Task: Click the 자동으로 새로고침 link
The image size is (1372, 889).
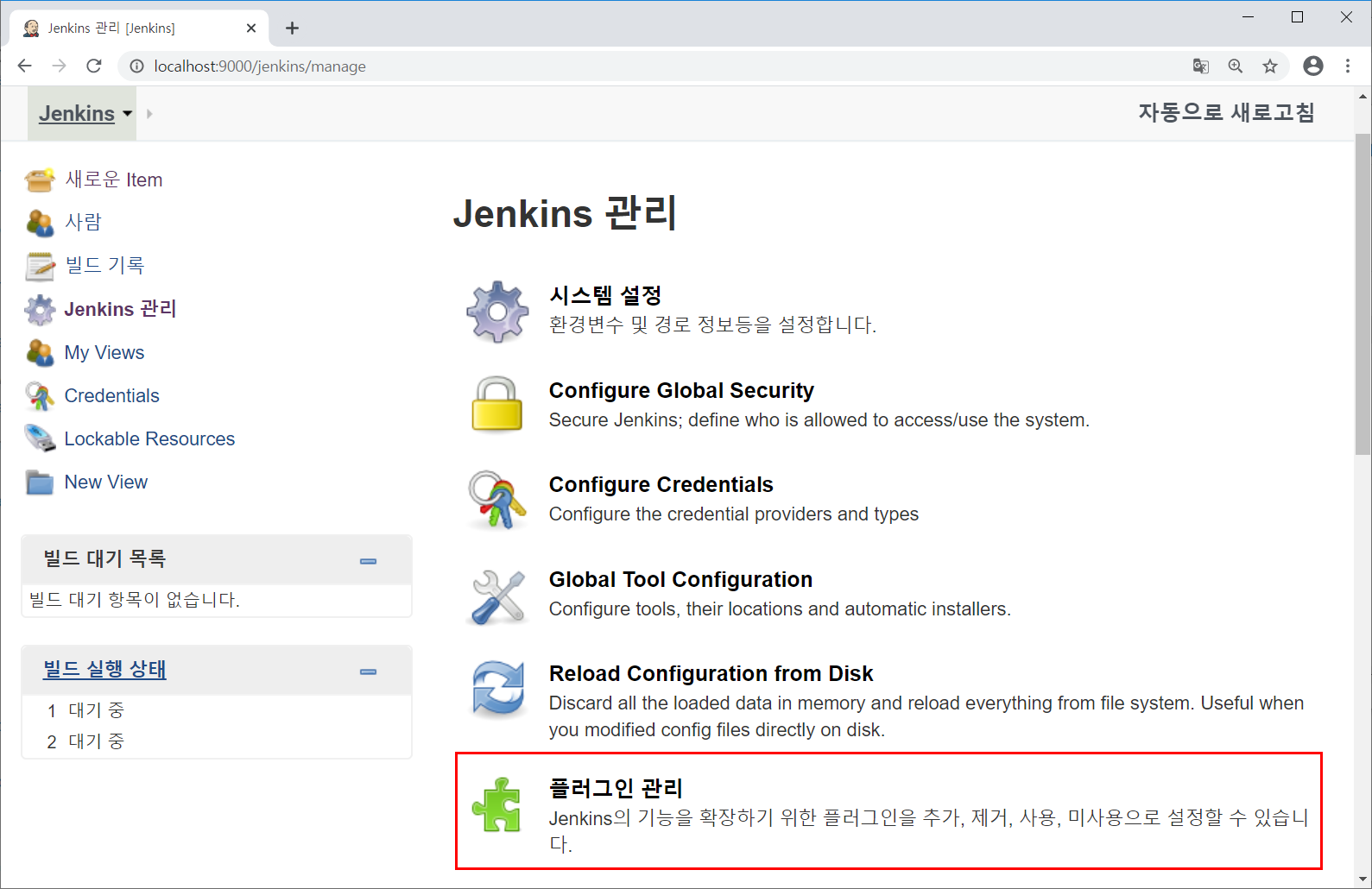Action: coord(1226,112)
